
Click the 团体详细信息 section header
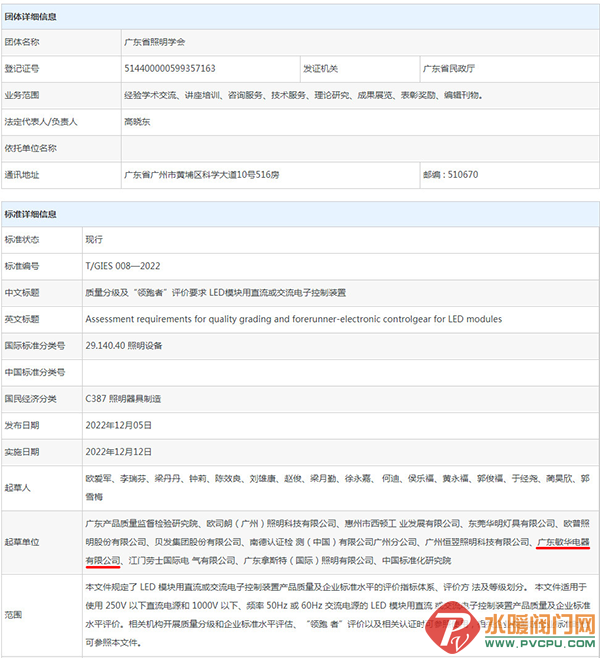tap(300, 17)
